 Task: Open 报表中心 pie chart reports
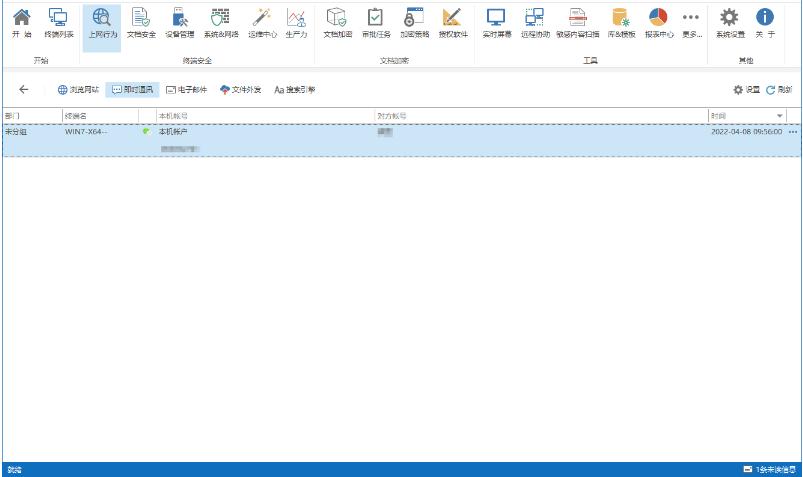click(658, 23)
